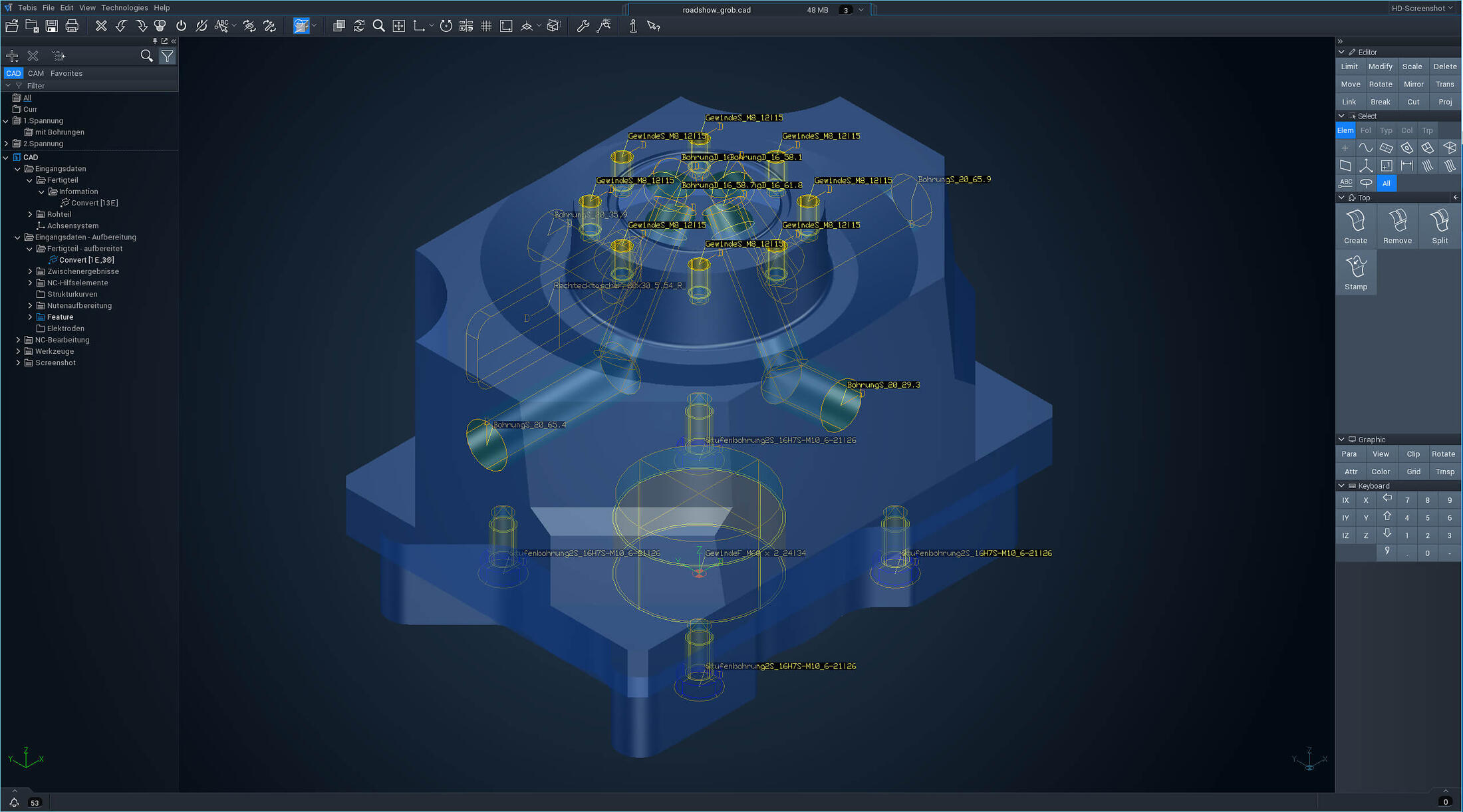Viewport: 1463px width, 812px height.
Task: Open the HD-Screenshot dropdown
Action: pyautogui.click(x=1422, y=8)
